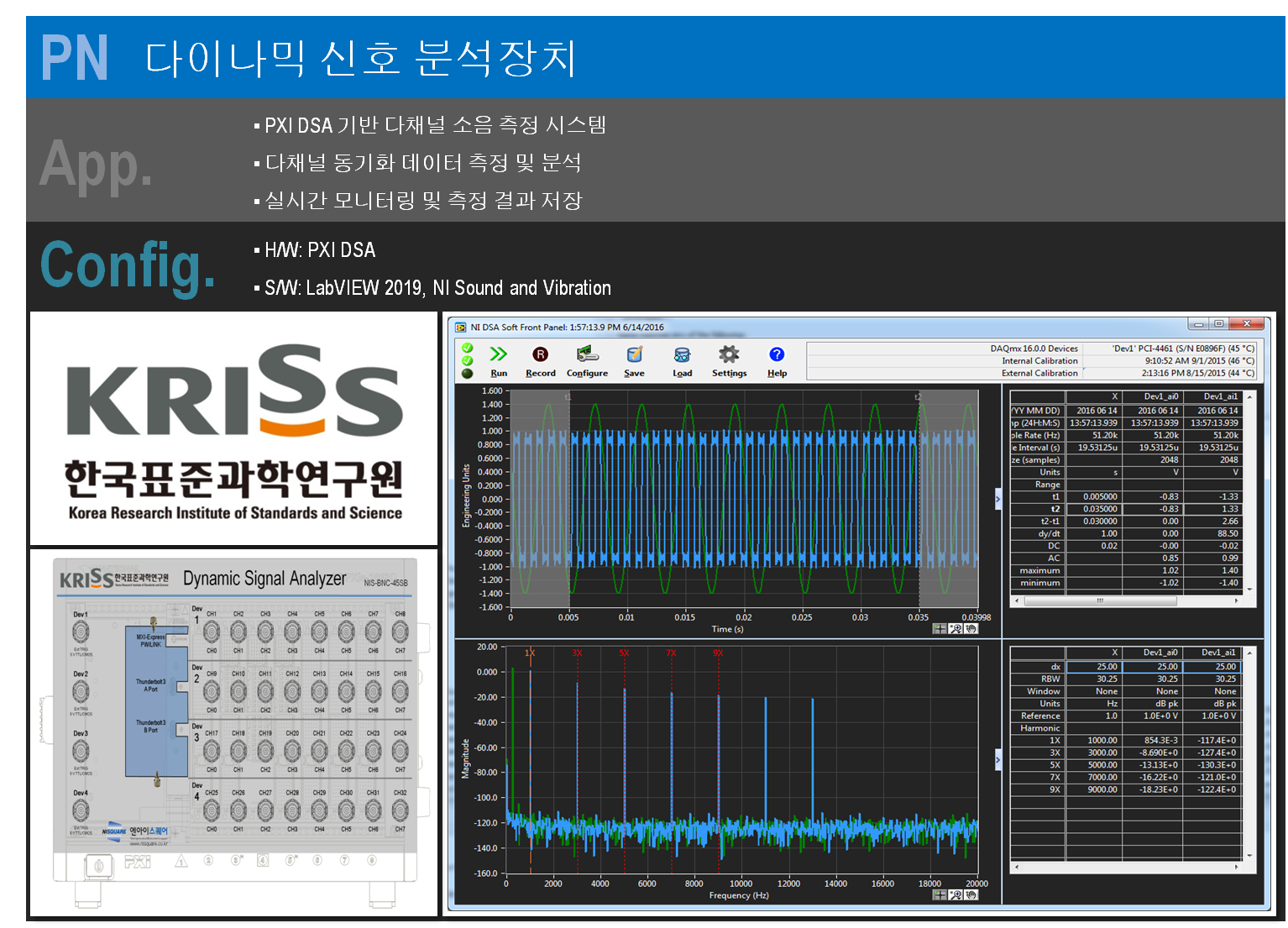Select the t1 cursor line on time graph
This screenshot has width=1288, height=928.
click(x=568, y=501)
